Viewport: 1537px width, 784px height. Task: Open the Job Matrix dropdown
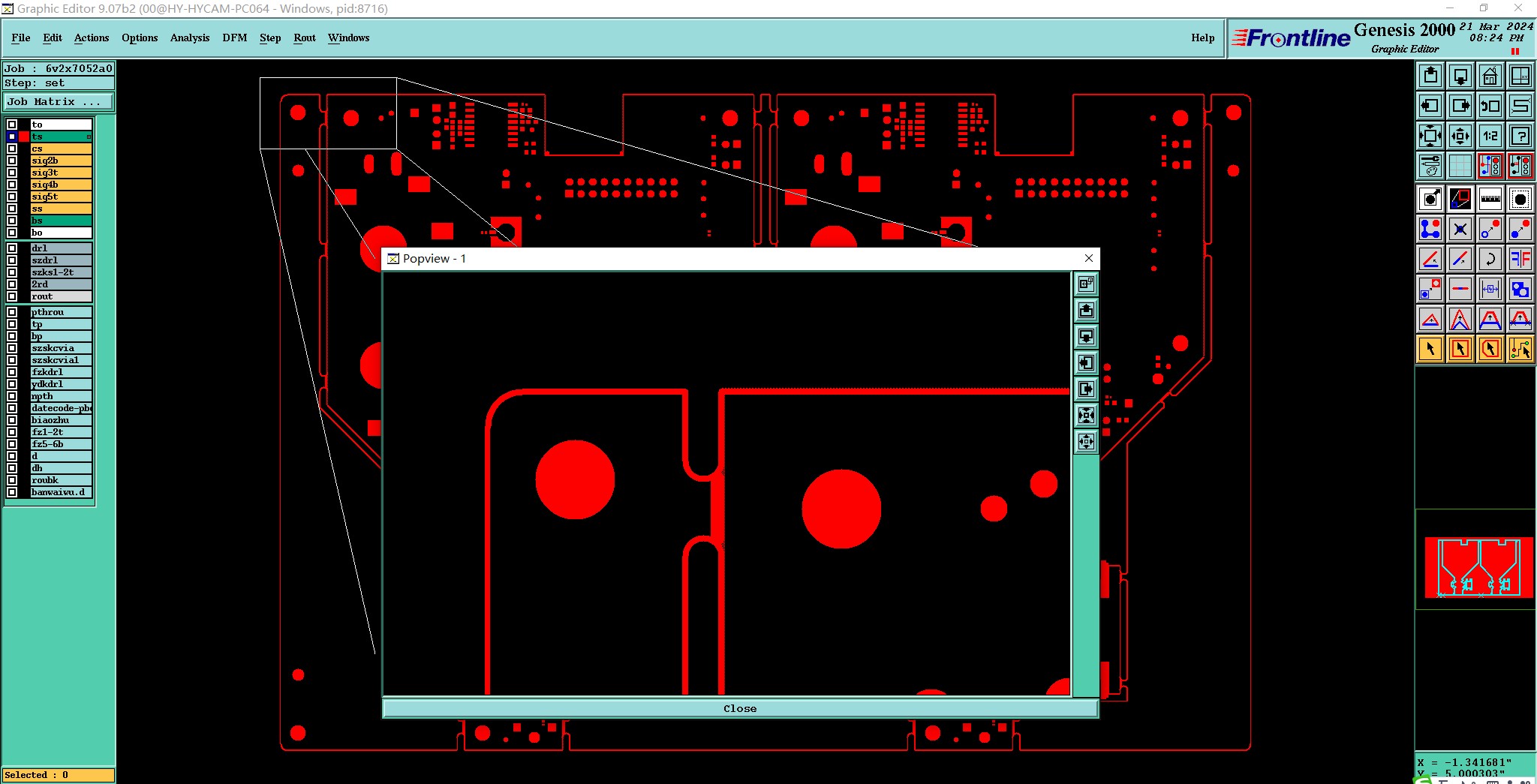(x=59, y=102)
